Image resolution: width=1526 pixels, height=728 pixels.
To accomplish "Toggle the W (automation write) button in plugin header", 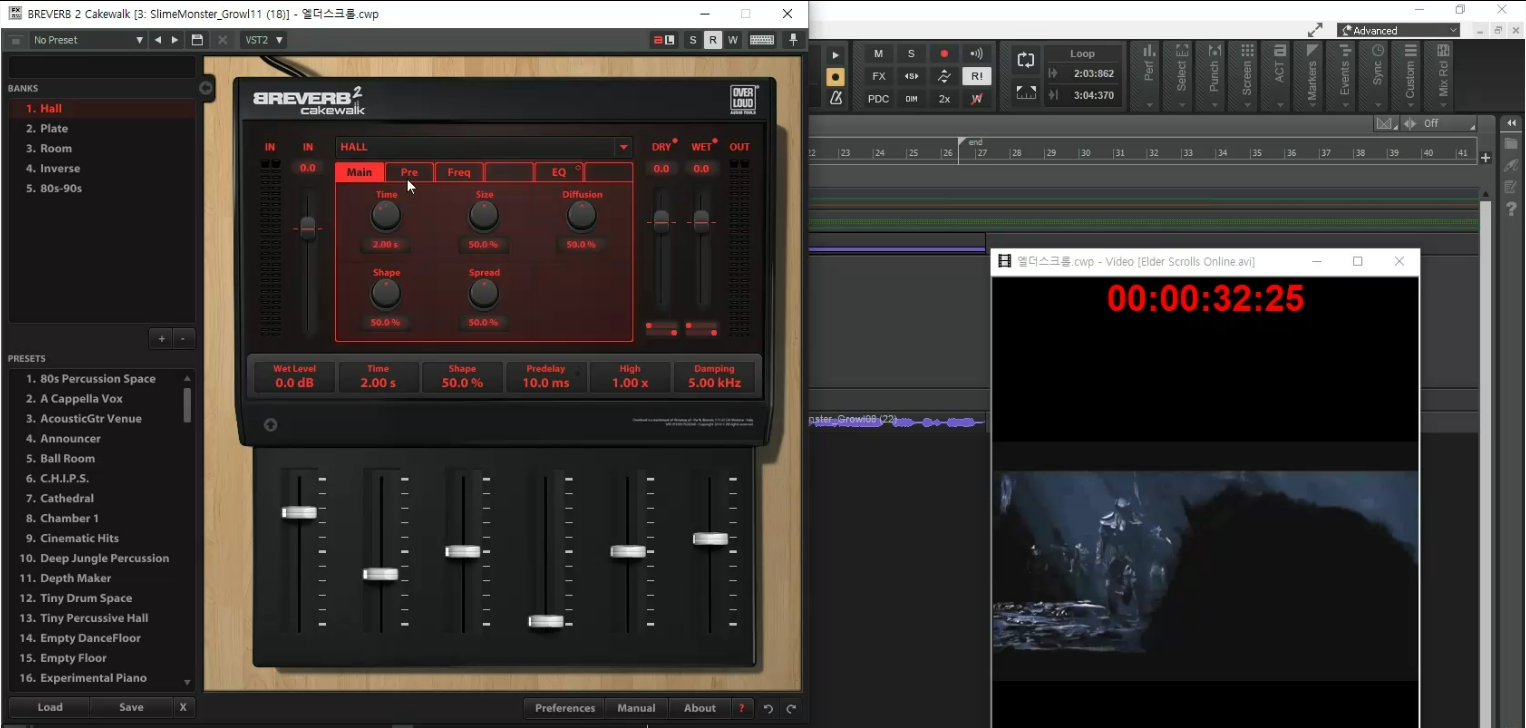I will tap(733, 40).
